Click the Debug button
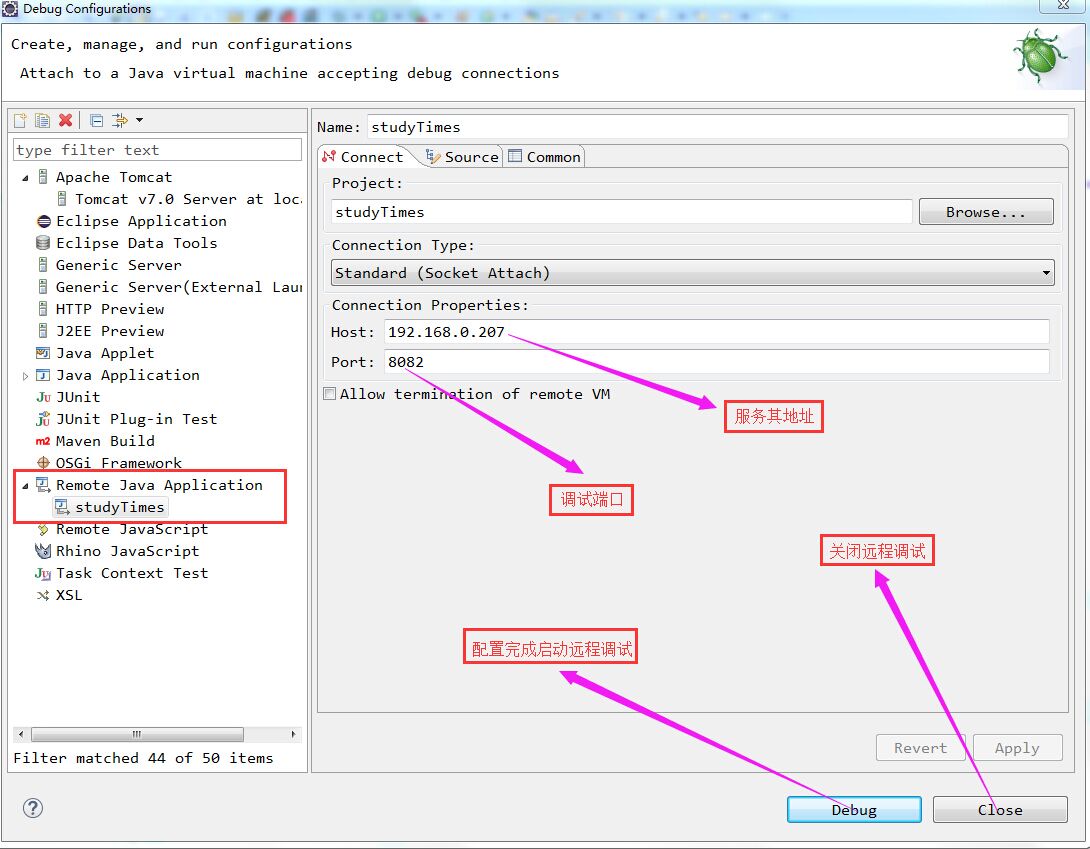This screenshot has width=1090, height=849. click(x=854, y=810)
